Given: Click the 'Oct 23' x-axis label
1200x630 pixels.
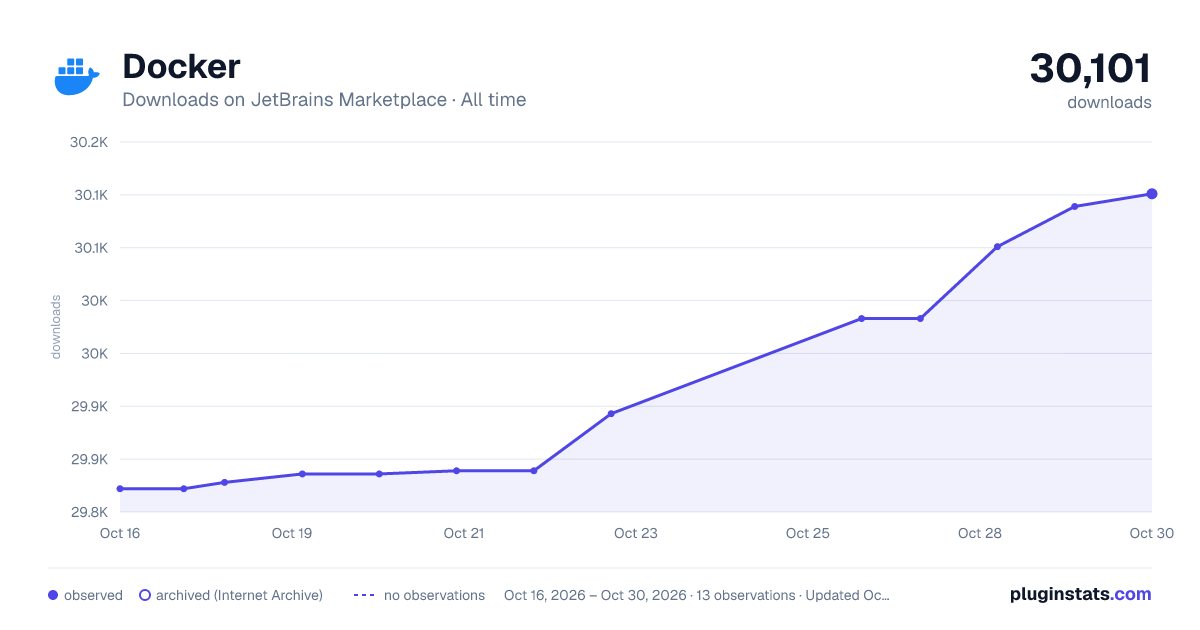Looking at the screenshot, I should click(636, 533).
